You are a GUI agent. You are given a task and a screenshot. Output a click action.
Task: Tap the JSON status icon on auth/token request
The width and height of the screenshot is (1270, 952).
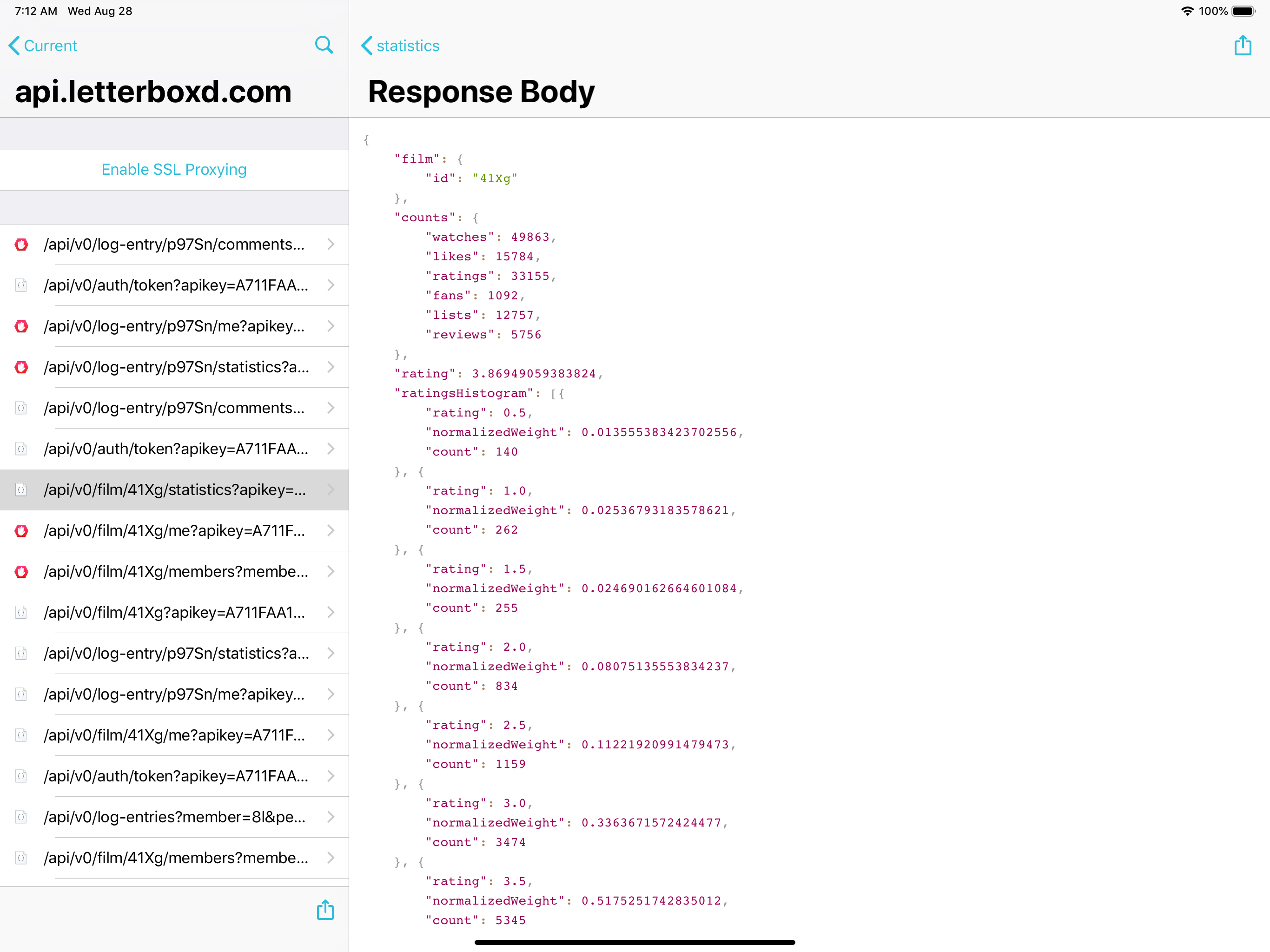[x=21, y=285]
